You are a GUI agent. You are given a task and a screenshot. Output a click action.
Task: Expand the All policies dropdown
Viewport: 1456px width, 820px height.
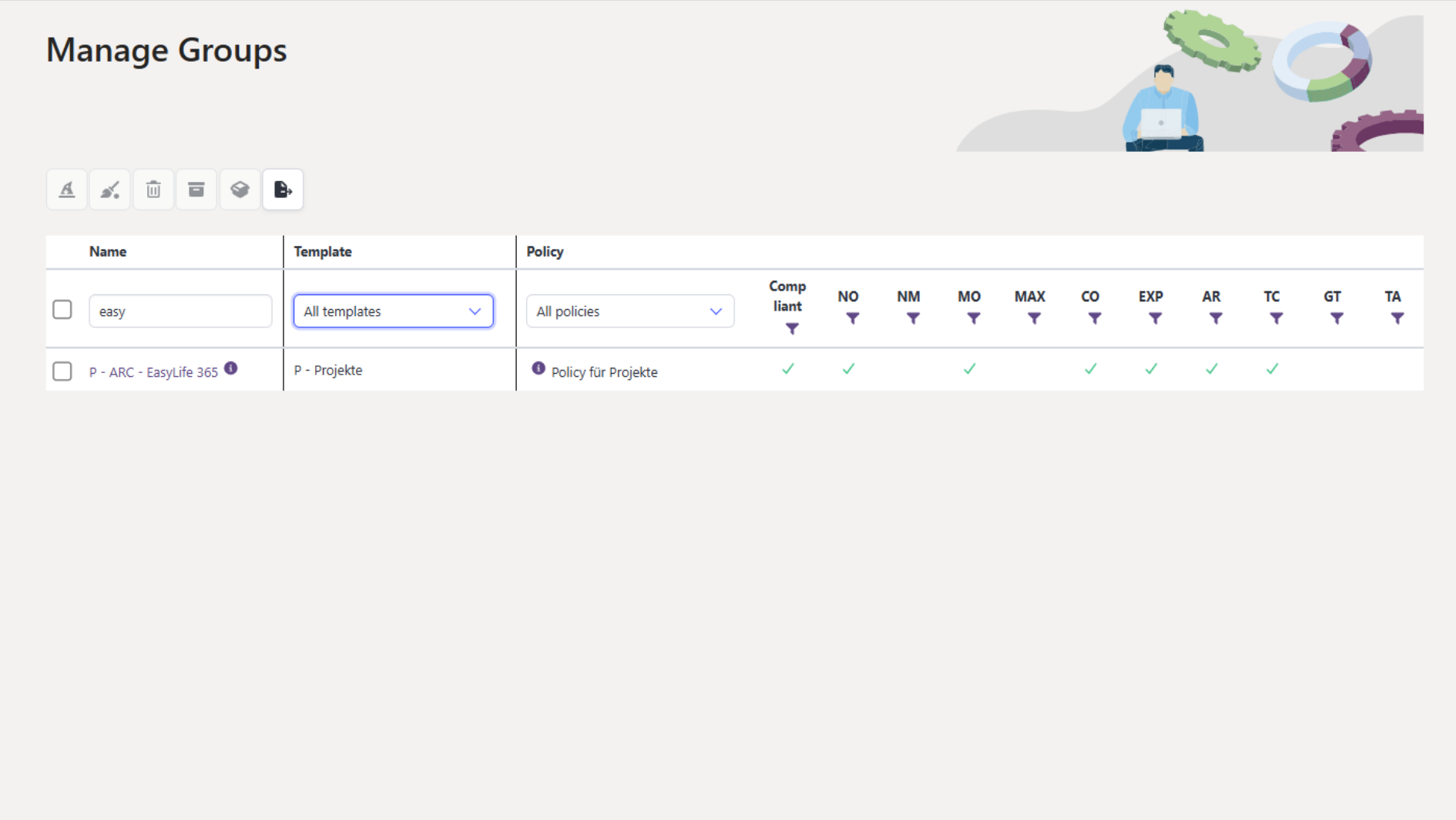629,311
